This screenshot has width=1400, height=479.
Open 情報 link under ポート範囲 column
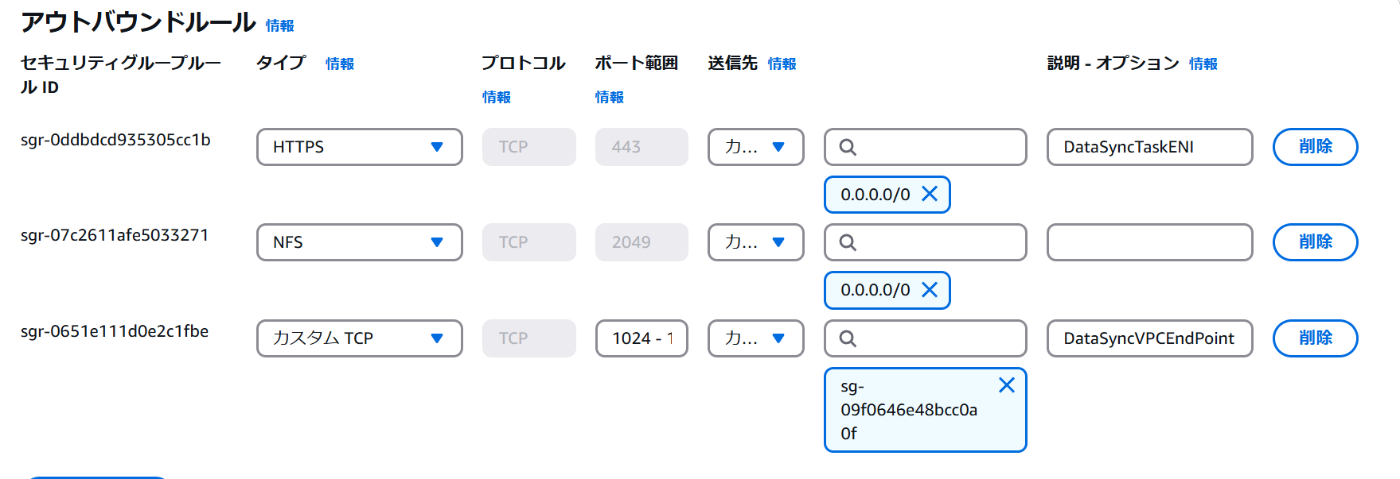tap(609, 97)
